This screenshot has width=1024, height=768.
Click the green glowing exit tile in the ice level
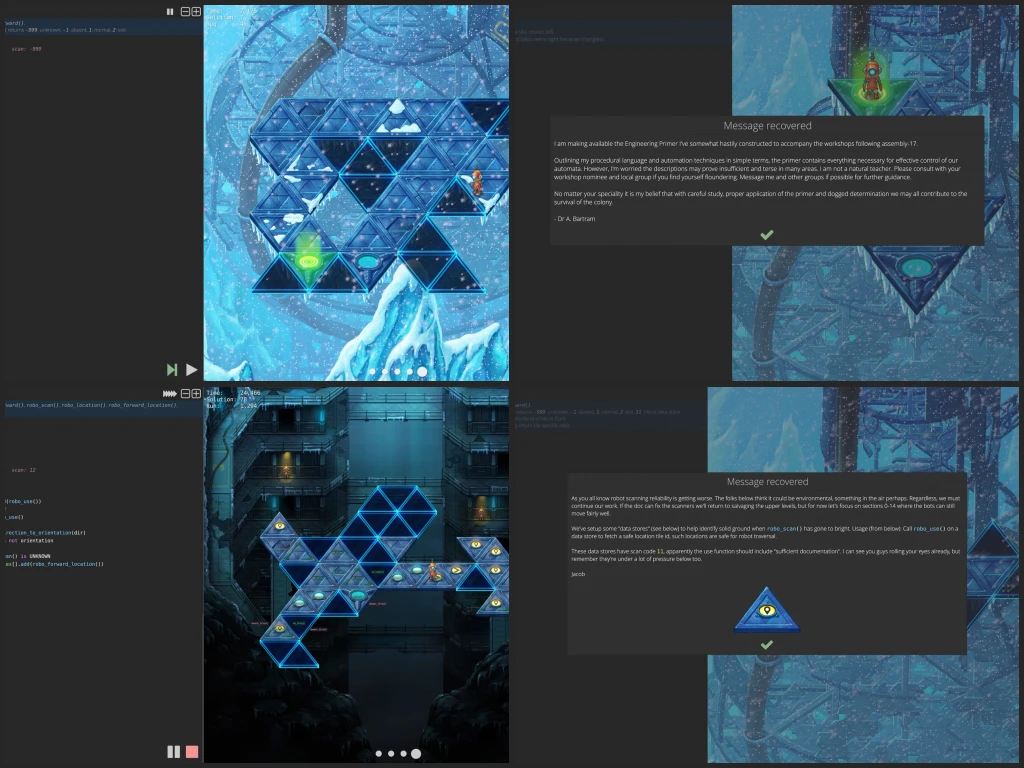tap(309, 262)
